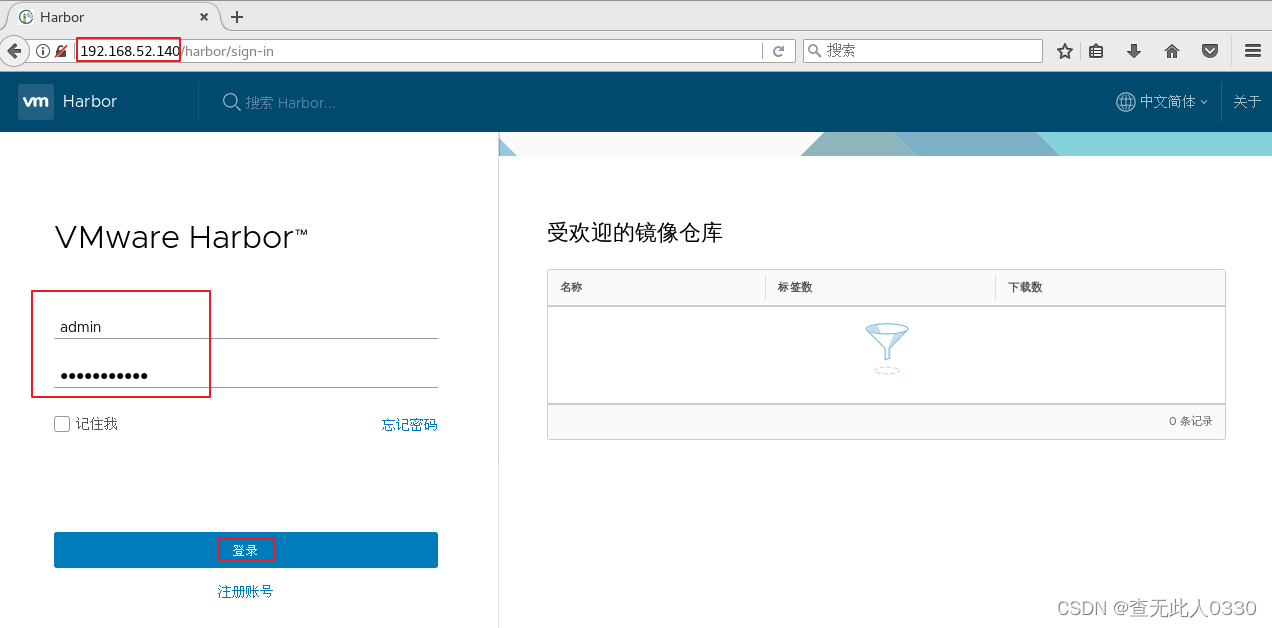1272x628 pixels.
Task: Click the Pocket save icon
Action: click(x=1209, y=51)
